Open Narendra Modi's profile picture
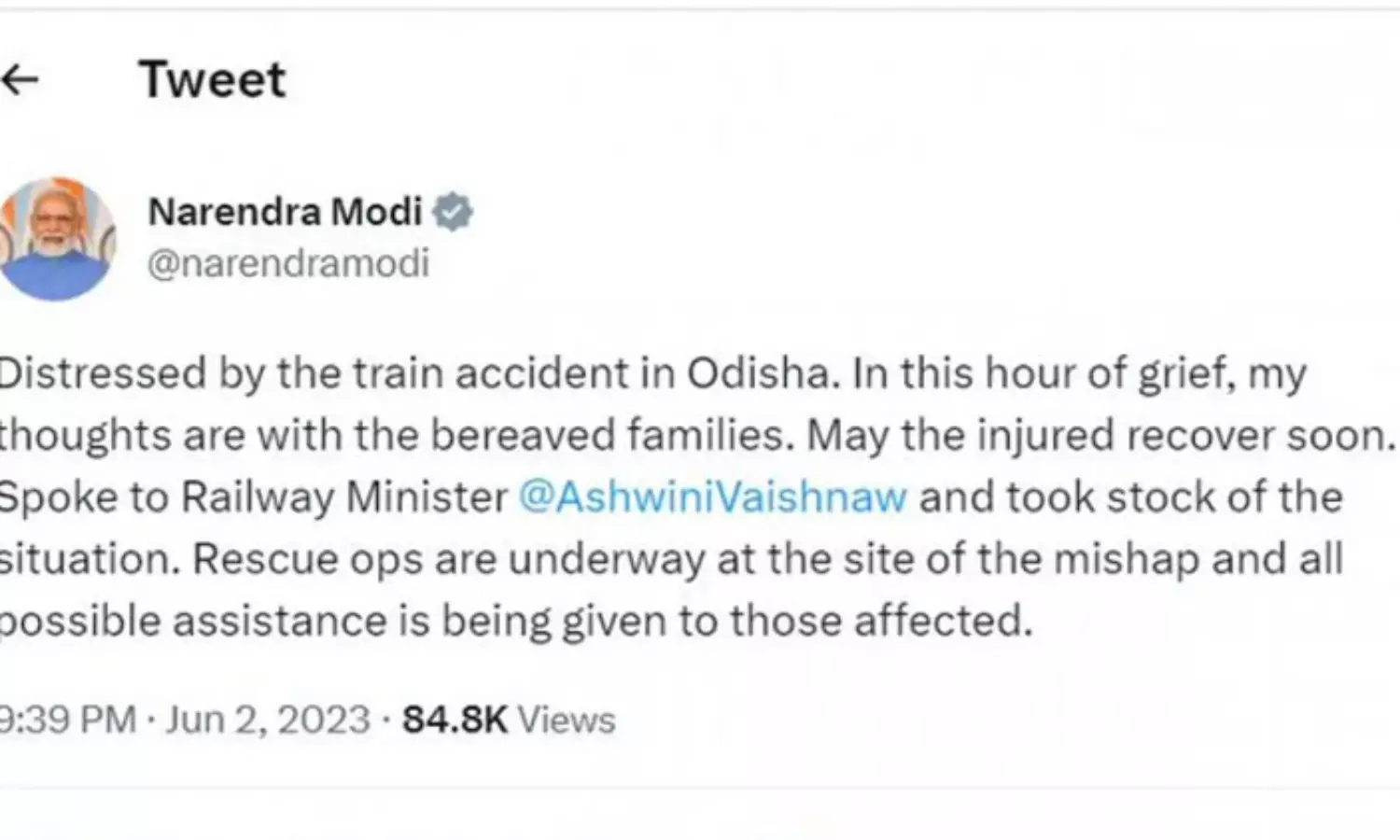This screenshot has height=840, width=1400. coord(56,239)
